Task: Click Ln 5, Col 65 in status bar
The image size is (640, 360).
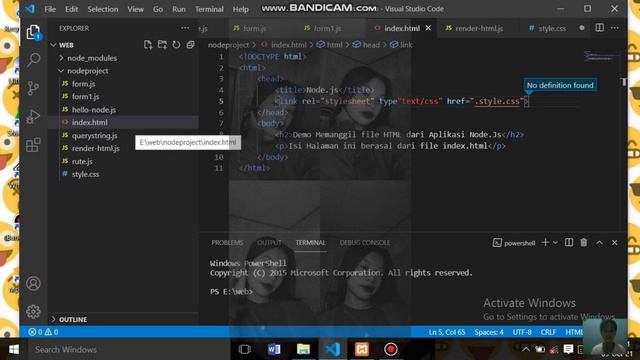Action: pos(447,332)
